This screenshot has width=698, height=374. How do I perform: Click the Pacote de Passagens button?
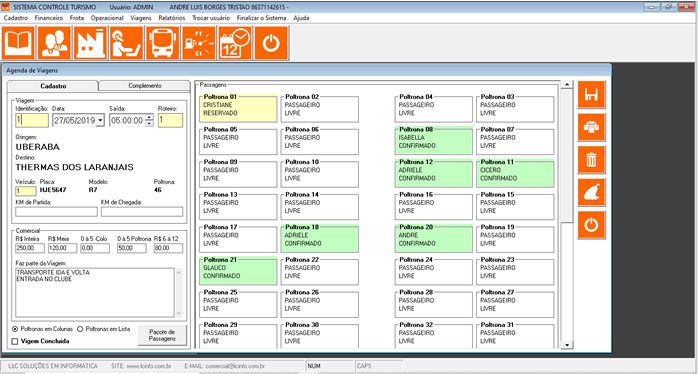point(162,335)
